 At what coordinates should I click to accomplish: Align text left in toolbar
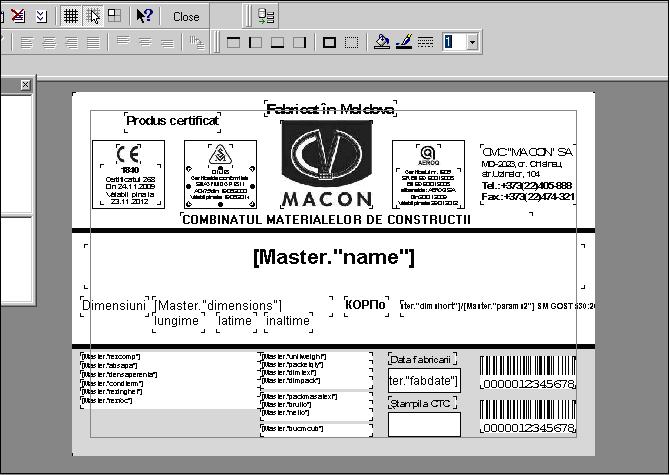click(x=26, y=42)
